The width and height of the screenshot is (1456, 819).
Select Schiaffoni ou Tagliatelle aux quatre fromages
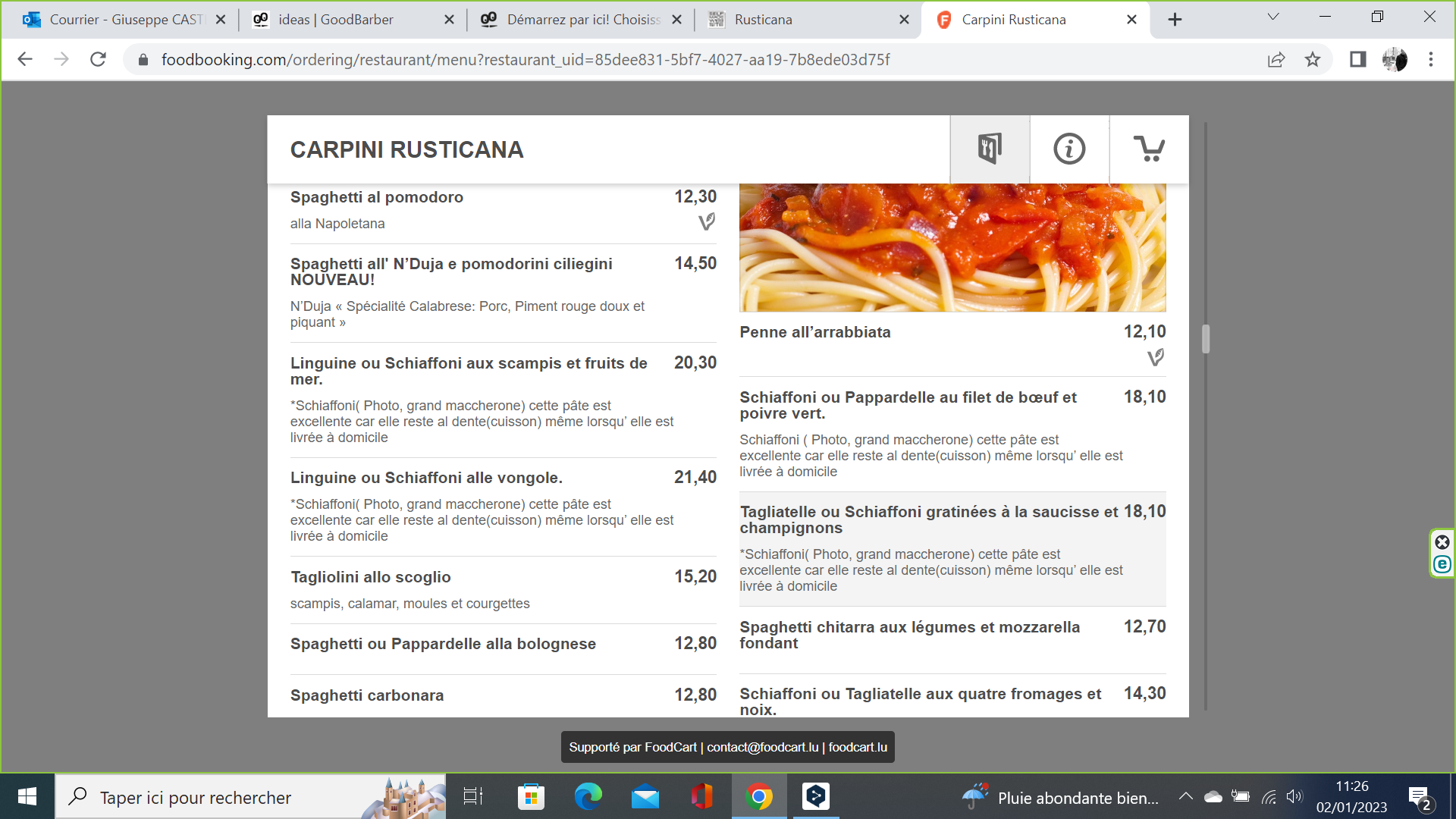[952, 697]
